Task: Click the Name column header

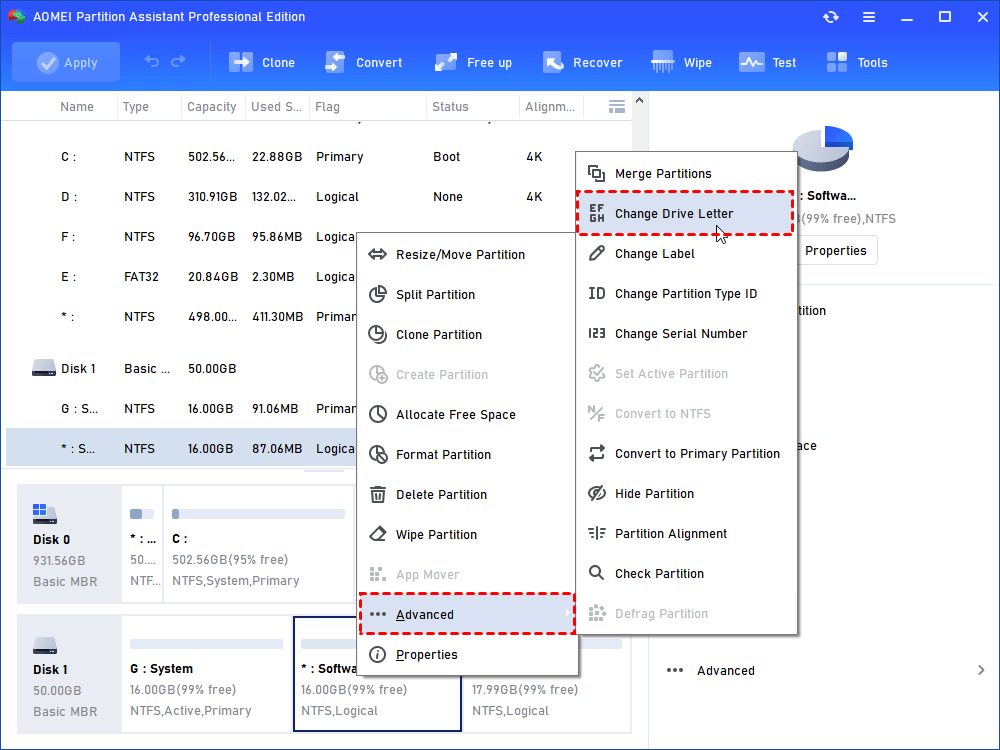Action: tap(77, 107)
